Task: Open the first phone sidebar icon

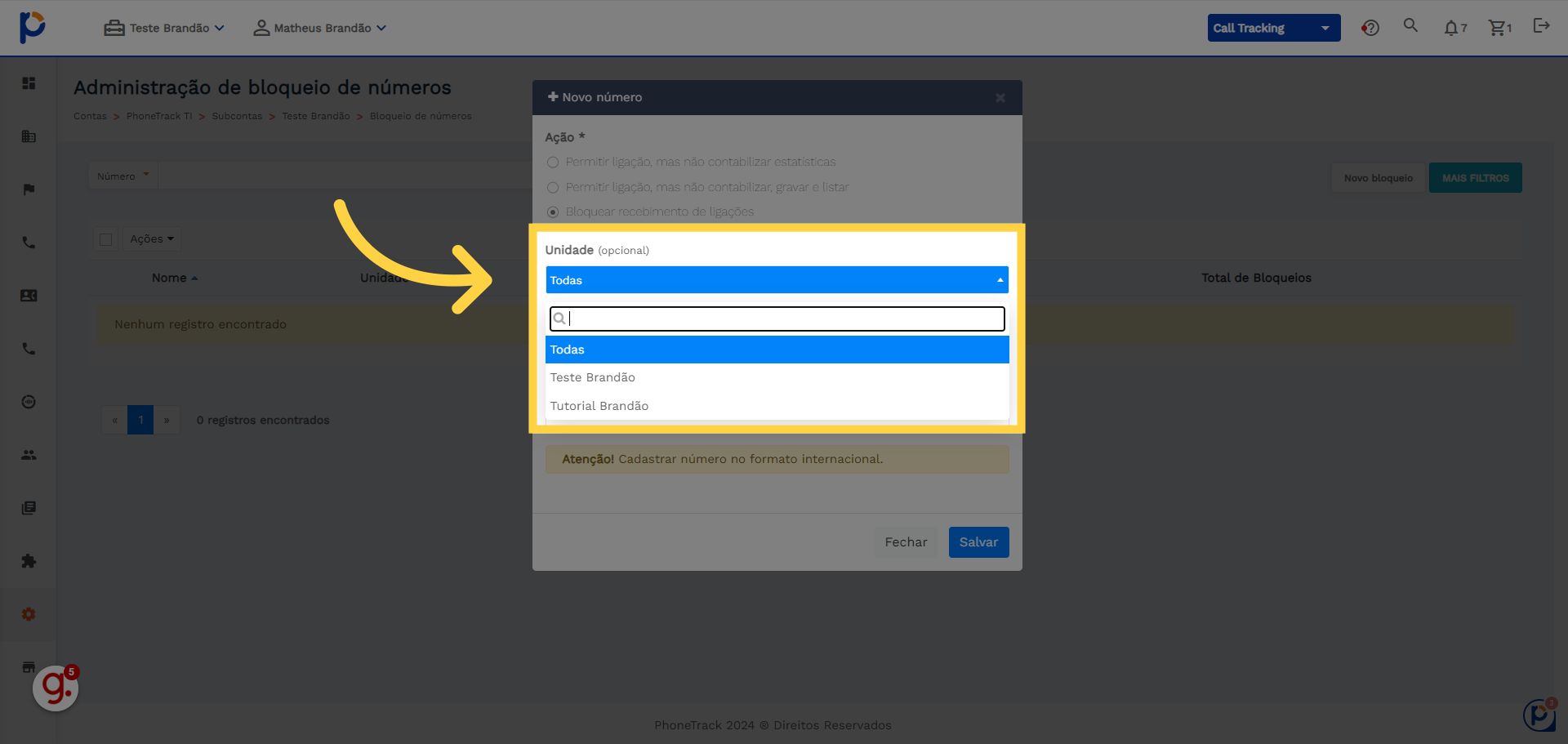Action: coord(29,243)
